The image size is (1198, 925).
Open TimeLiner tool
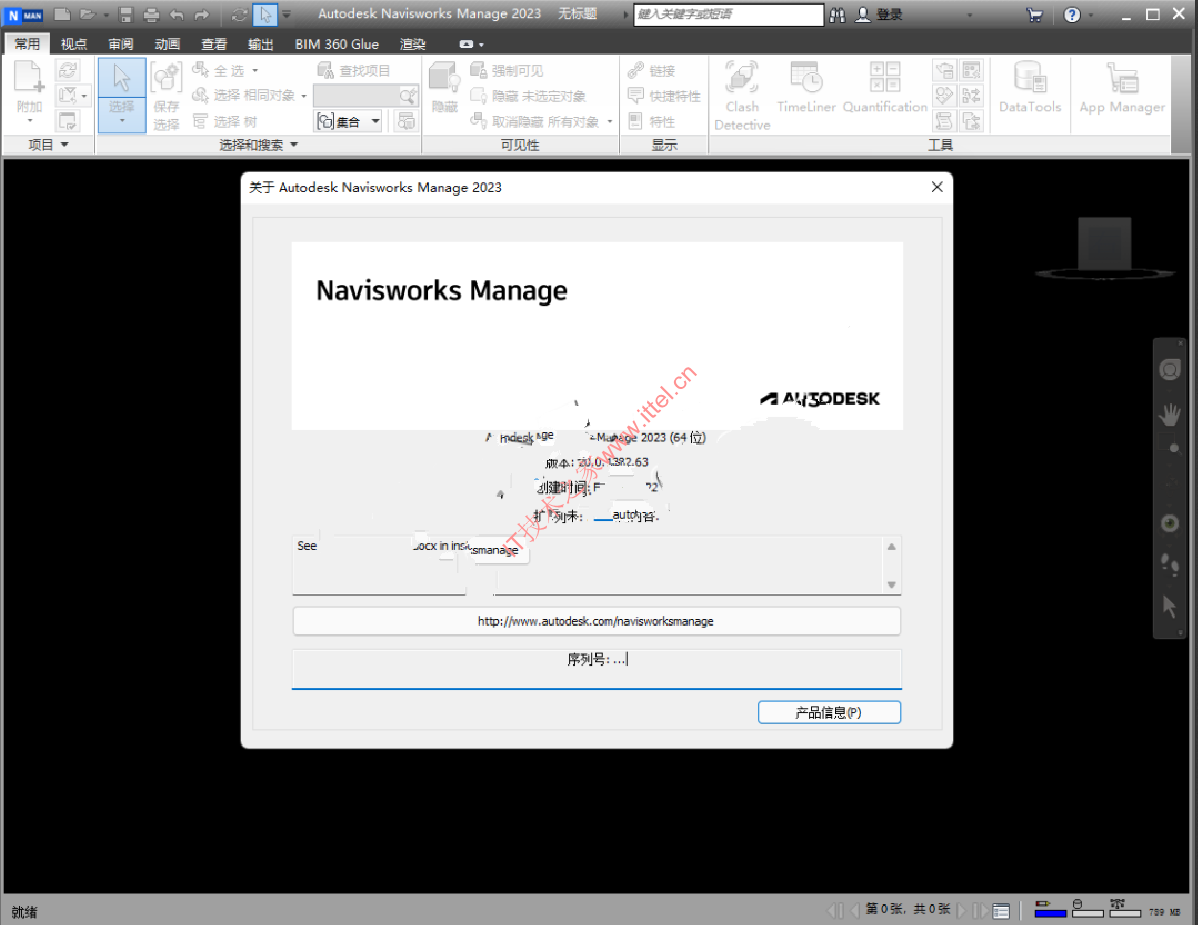(806, 87)
